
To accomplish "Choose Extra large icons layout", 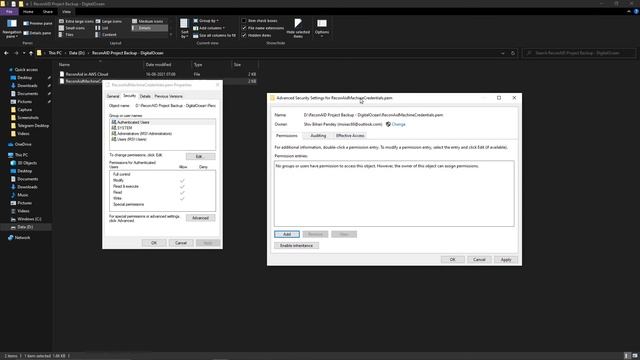I will tap(76, 21).
